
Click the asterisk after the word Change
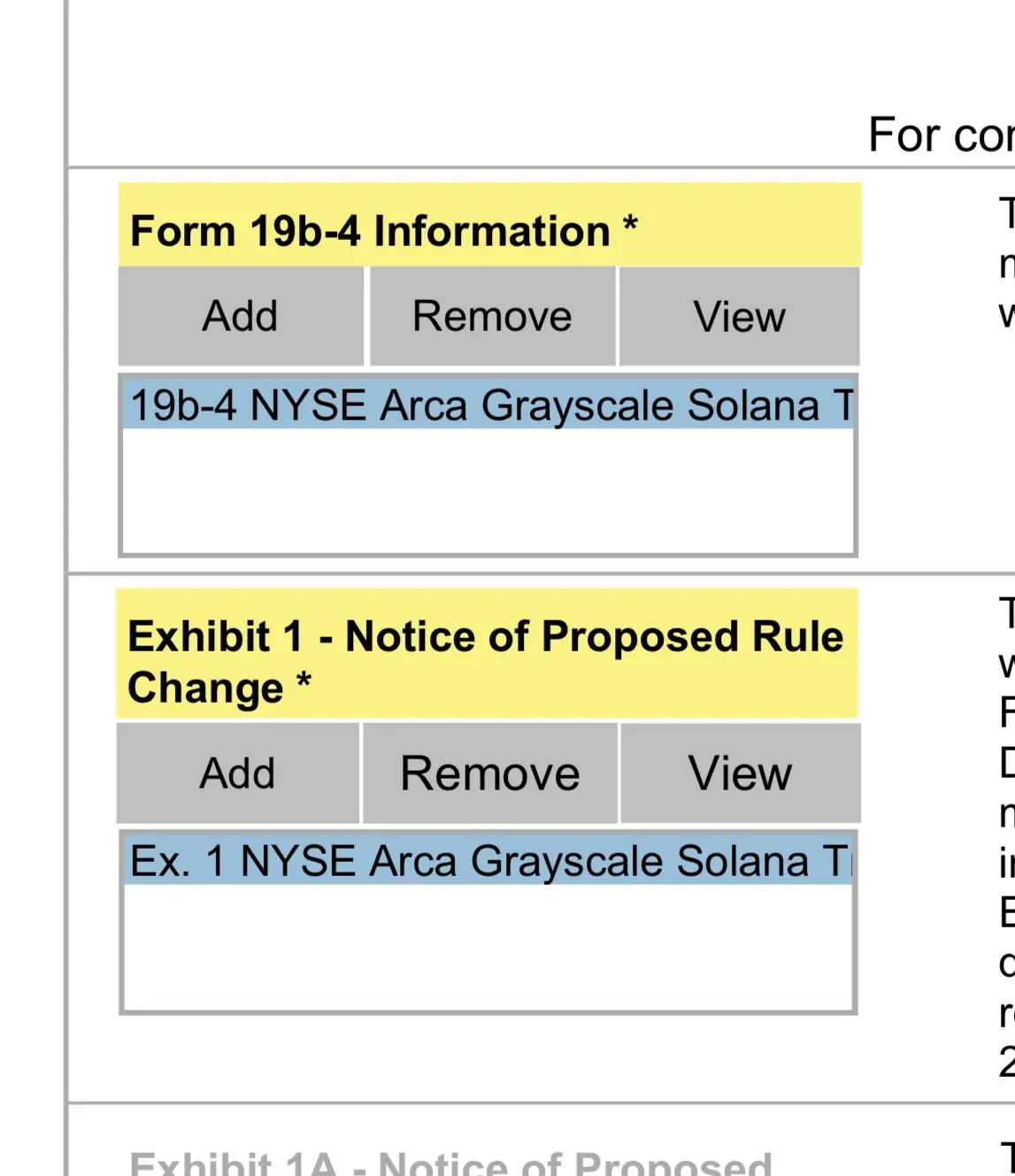click(x=304, y=680)
